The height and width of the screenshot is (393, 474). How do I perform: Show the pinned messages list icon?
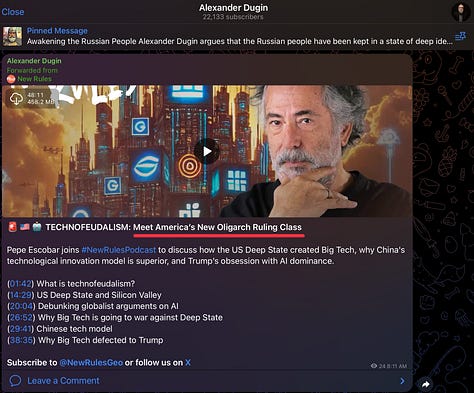tap(461, 36)
